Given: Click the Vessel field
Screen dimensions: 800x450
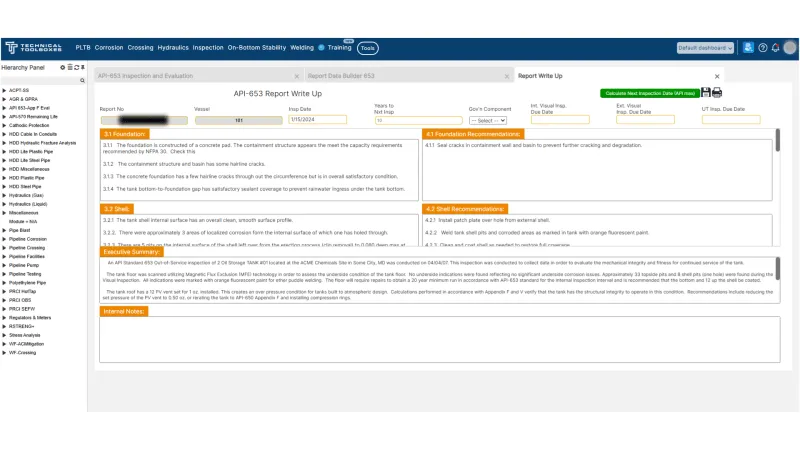Looking at the screenshot, I should point(238,120).
